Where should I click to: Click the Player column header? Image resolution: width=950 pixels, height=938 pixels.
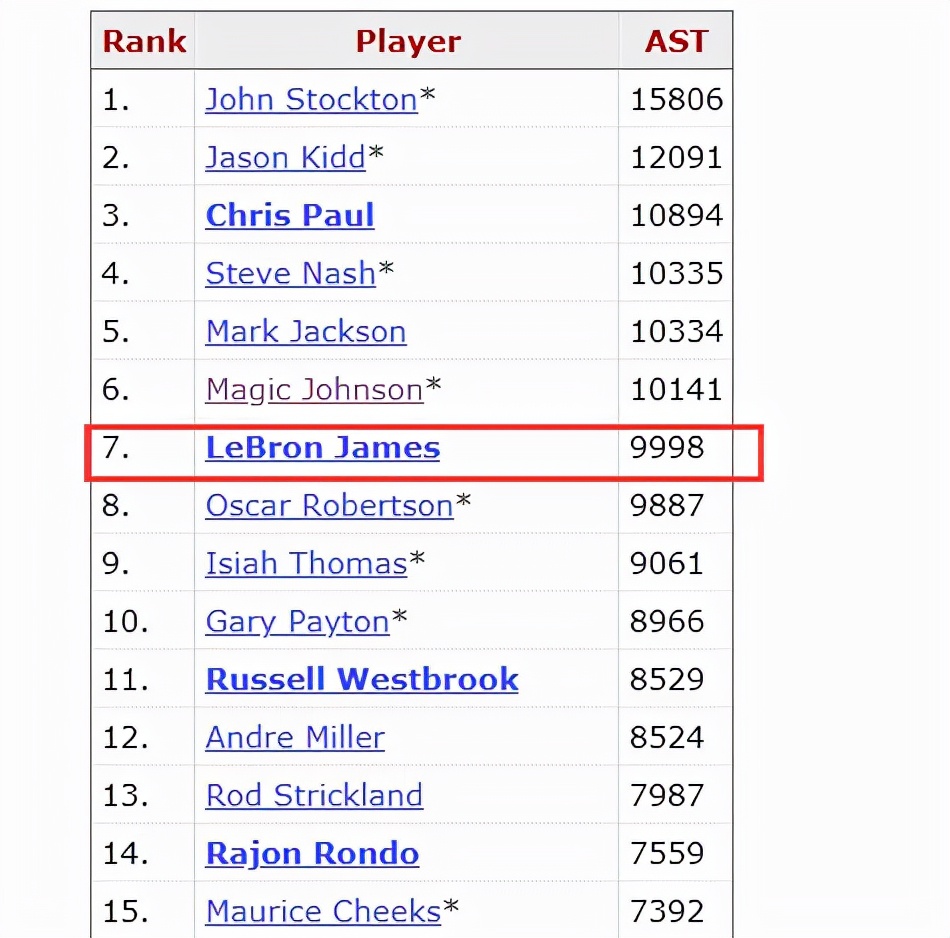(x=407, y=41)
